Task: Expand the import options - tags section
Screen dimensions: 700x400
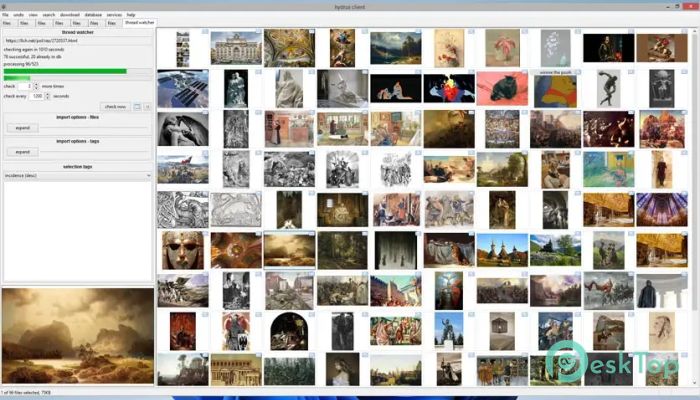Action: [22, 152]
